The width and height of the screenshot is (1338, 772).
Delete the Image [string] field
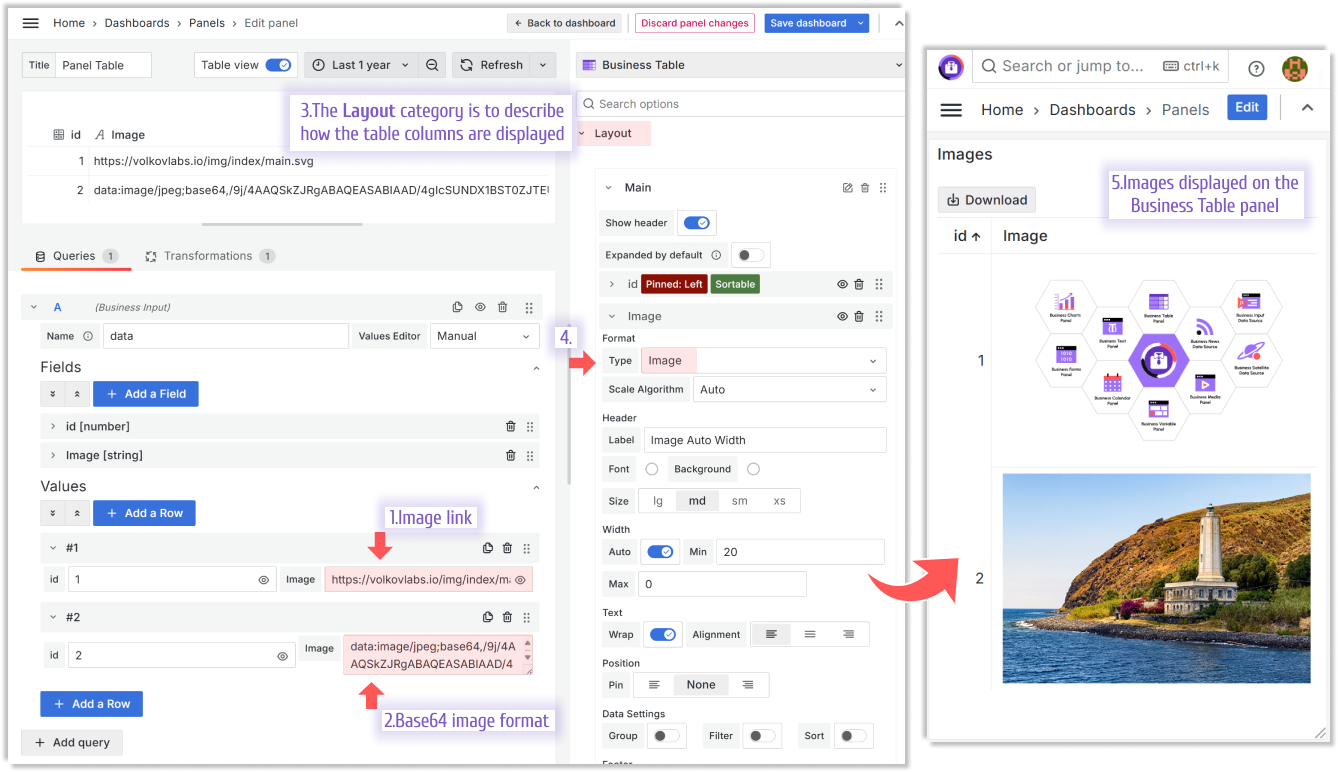click(511, 456)
